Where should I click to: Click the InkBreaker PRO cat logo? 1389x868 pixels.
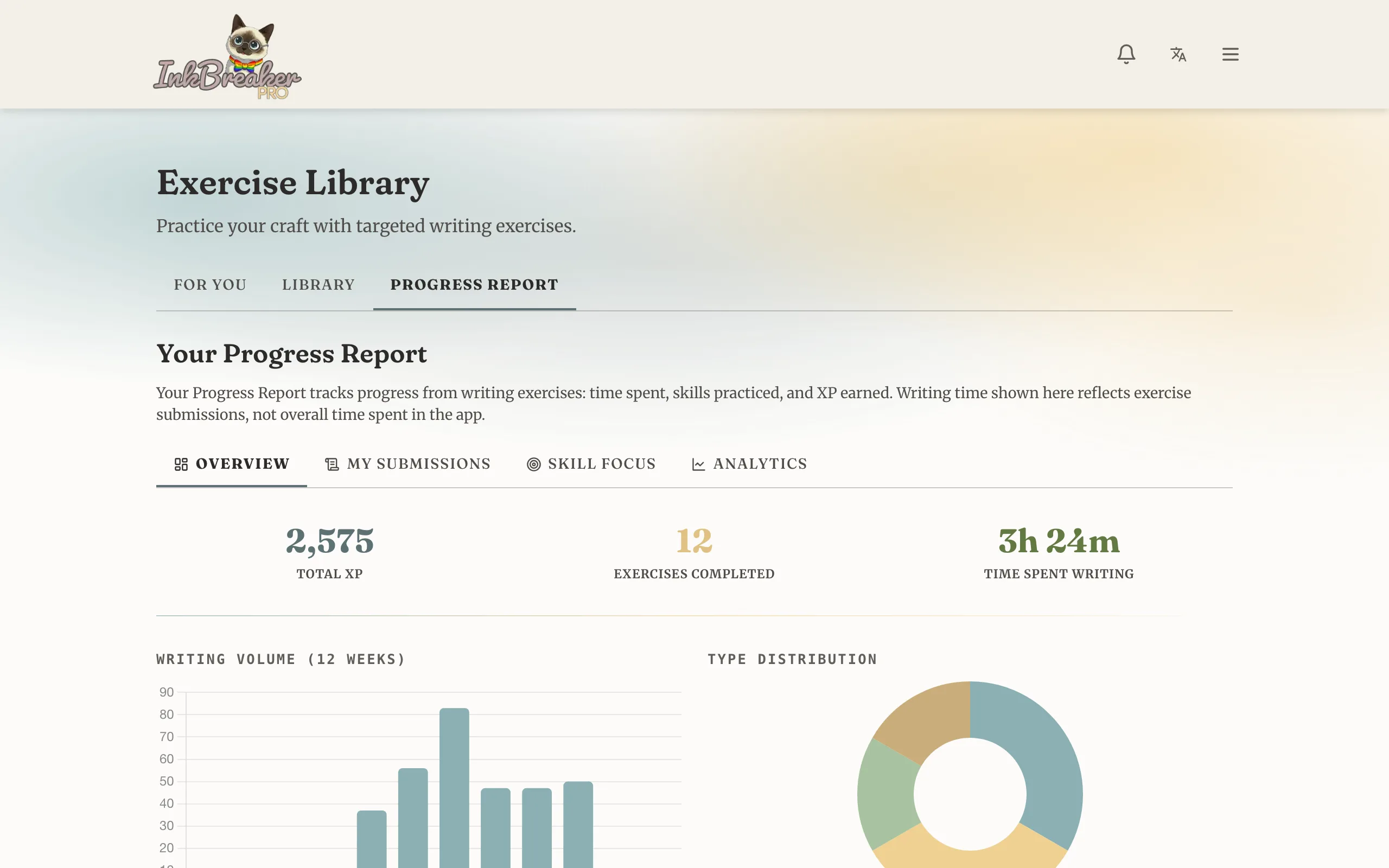(x=227, y=56)
